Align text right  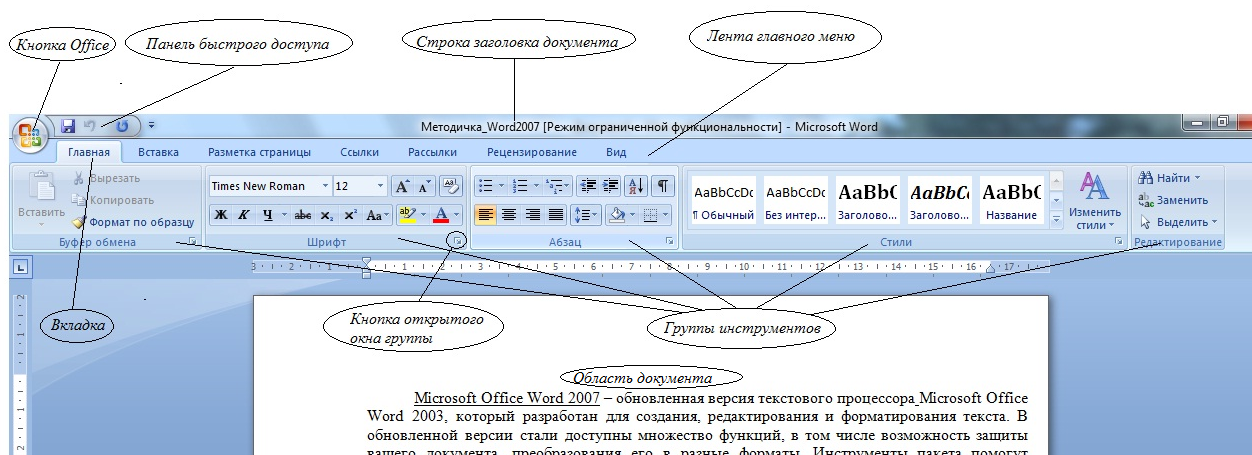coord(533,214)
